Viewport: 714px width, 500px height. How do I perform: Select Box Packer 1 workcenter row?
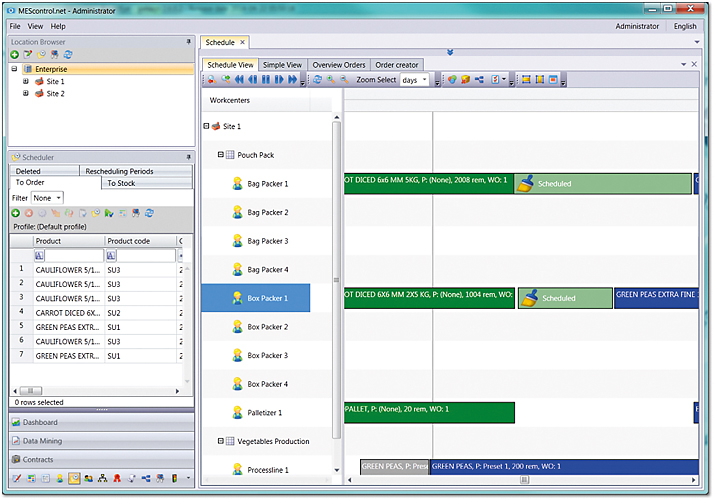coord(256,298)
